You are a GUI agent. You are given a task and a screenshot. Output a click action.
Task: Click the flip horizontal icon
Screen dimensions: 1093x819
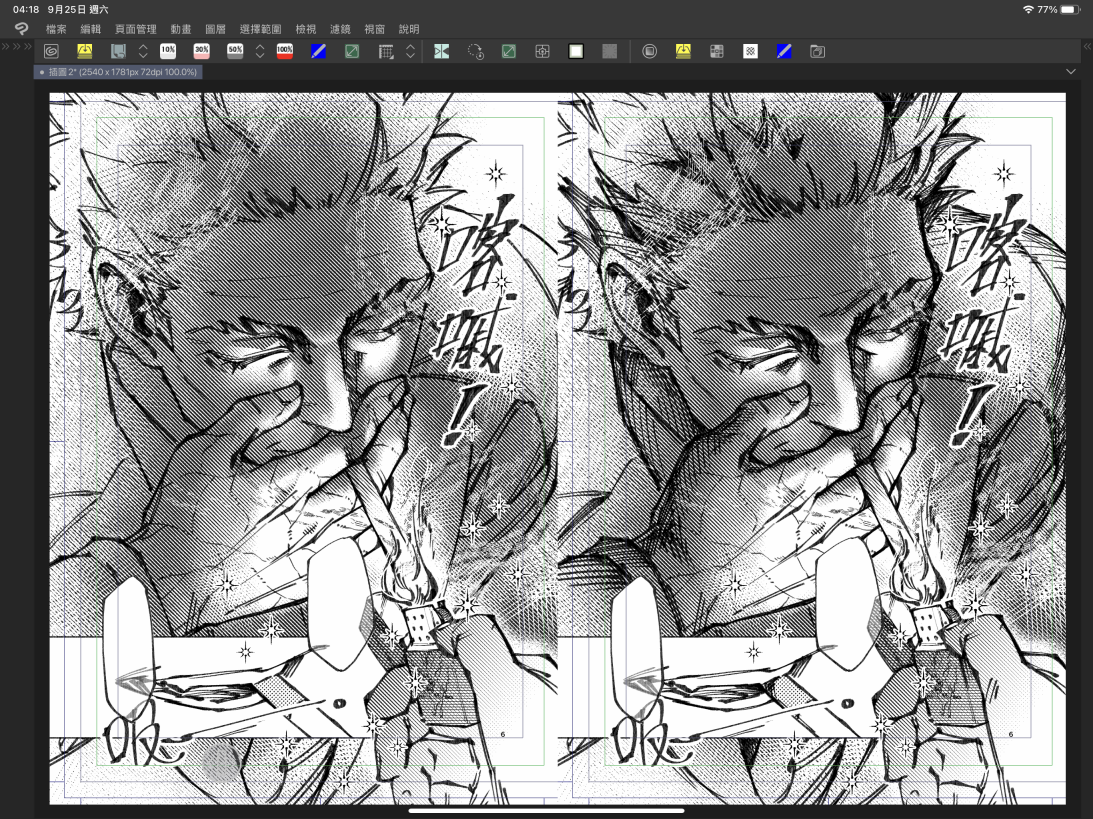click(x=441, y=52)
